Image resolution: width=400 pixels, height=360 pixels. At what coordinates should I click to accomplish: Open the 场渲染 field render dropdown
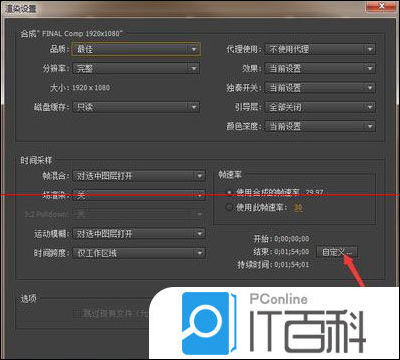[139, 195]
